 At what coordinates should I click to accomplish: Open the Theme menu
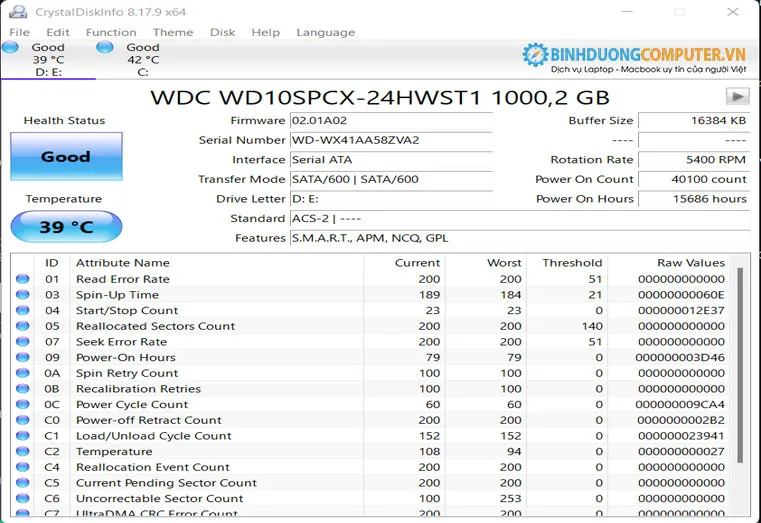click(x=173, y=32)
